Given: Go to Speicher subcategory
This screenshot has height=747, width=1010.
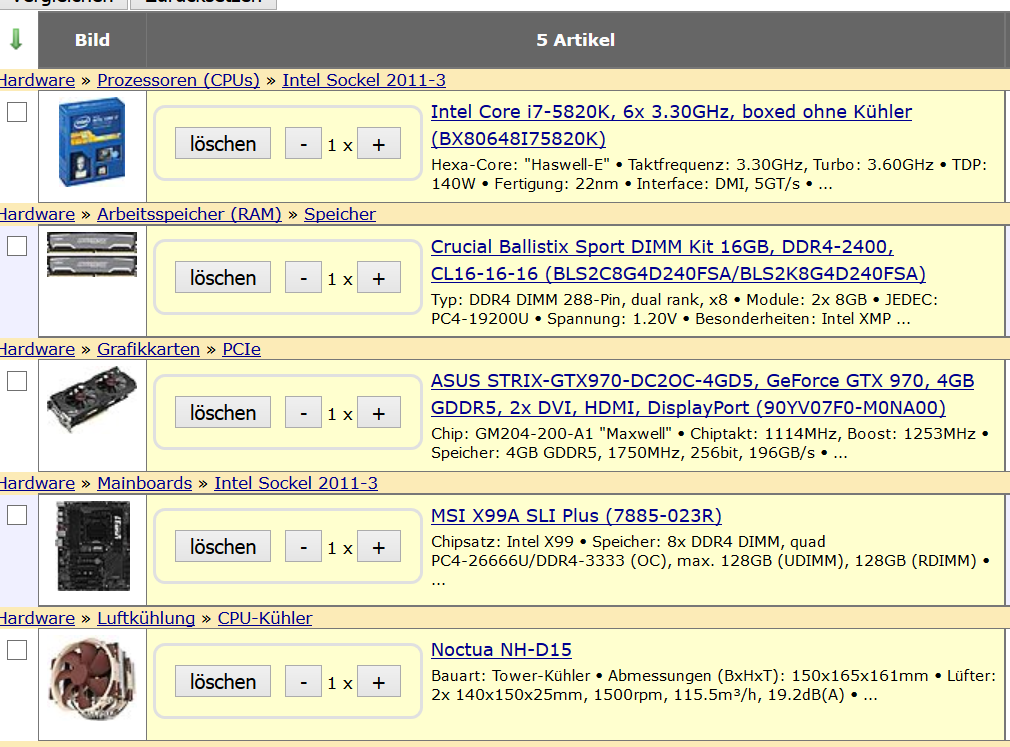Looking at the screenshot, I should coord(339,214).
